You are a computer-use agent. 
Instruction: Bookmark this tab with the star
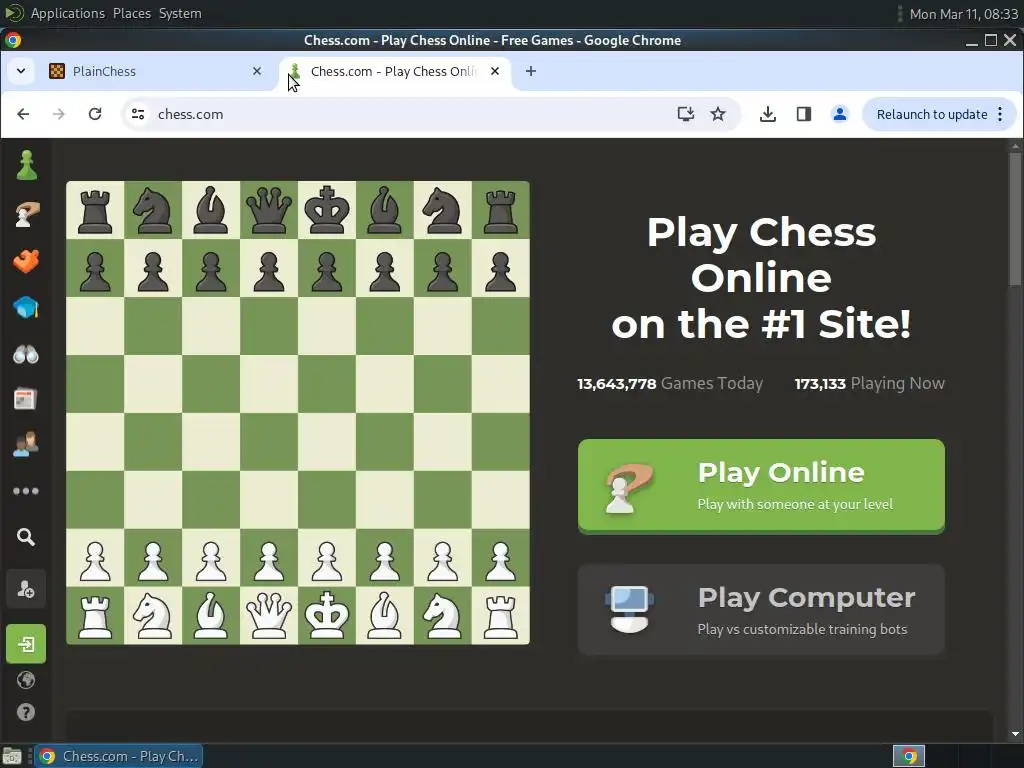tap(718, 114)
